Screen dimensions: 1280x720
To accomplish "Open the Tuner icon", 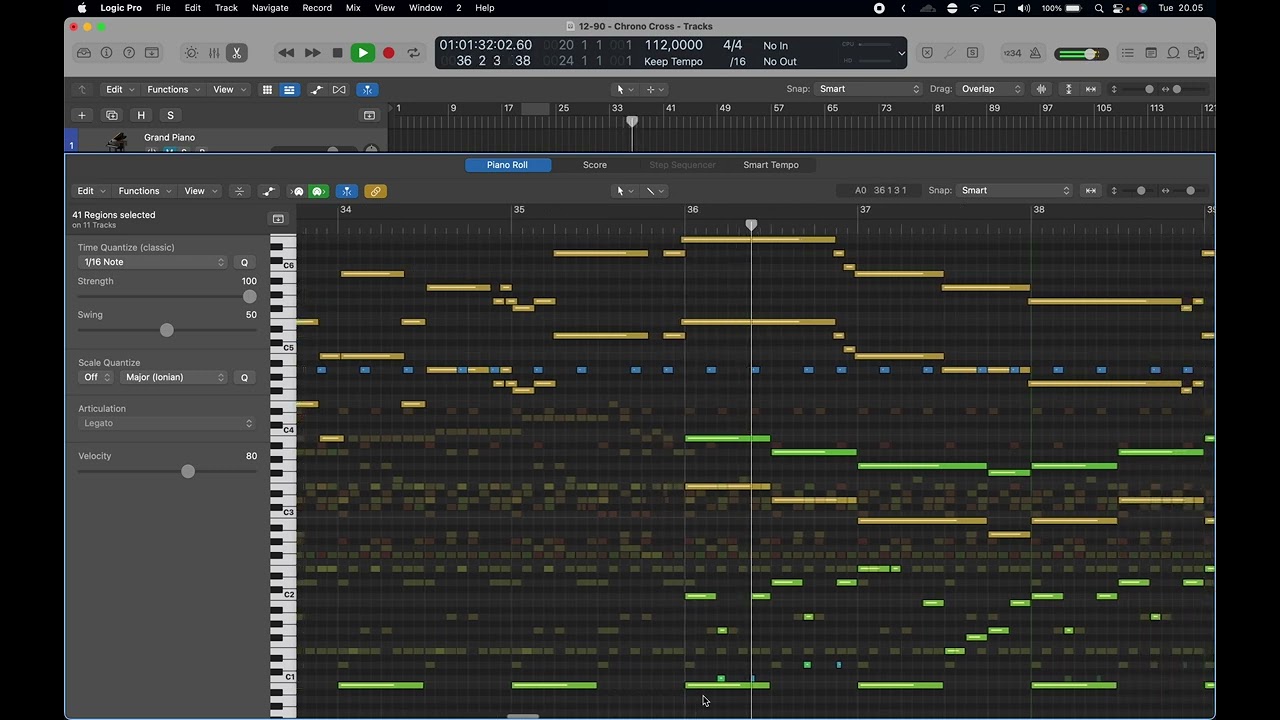I will point(950,53).
